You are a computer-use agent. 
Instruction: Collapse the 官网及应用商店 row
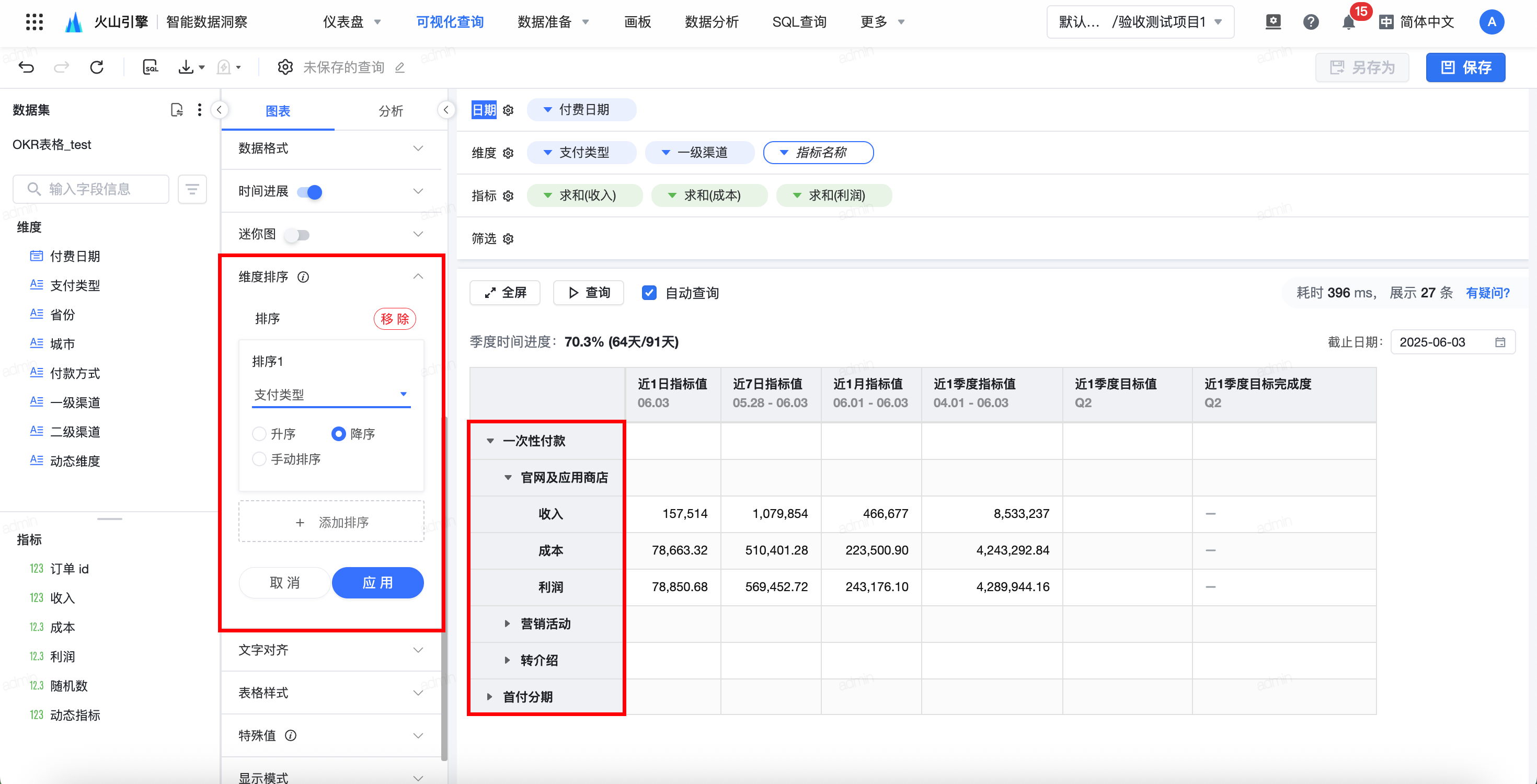(x=508, y=477)
